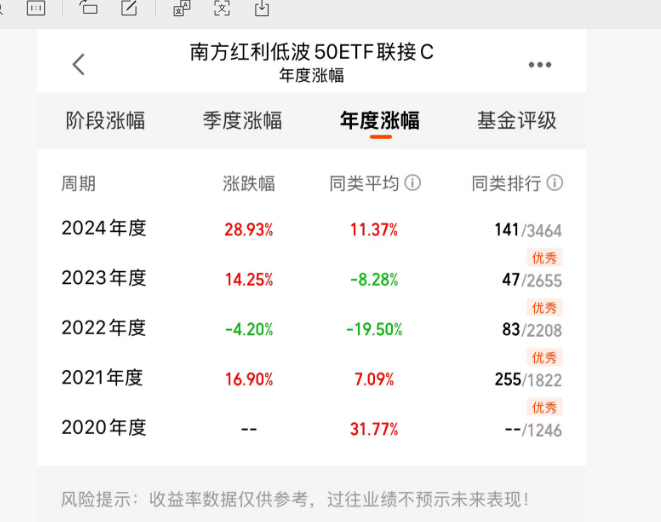This screenshot has width=661, height=522.
Task: Open the edit pencil tool
Action: [x=129, y=8]
